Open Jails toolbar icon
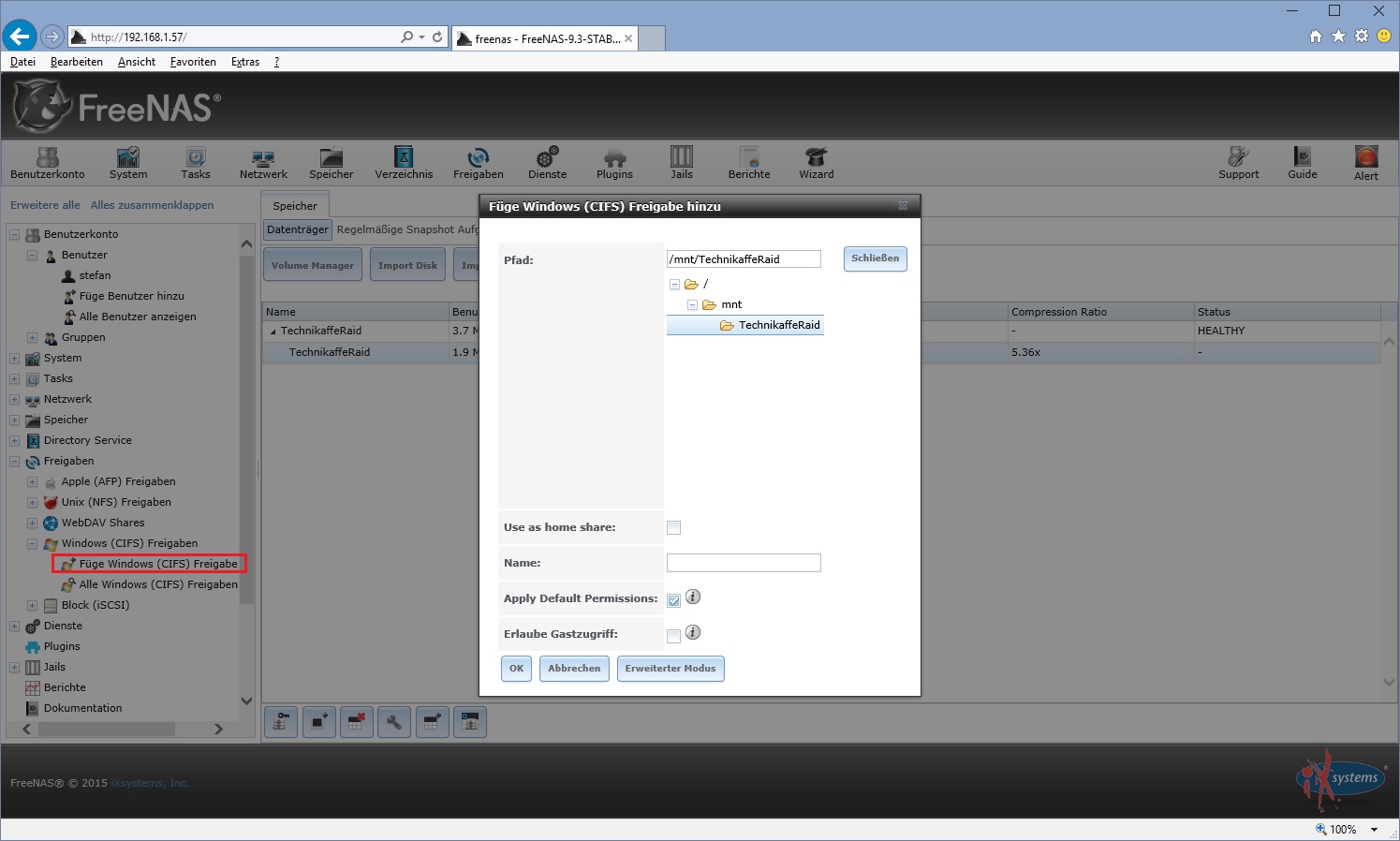The height and width of the screenshot is (841, 1400). 682,162
